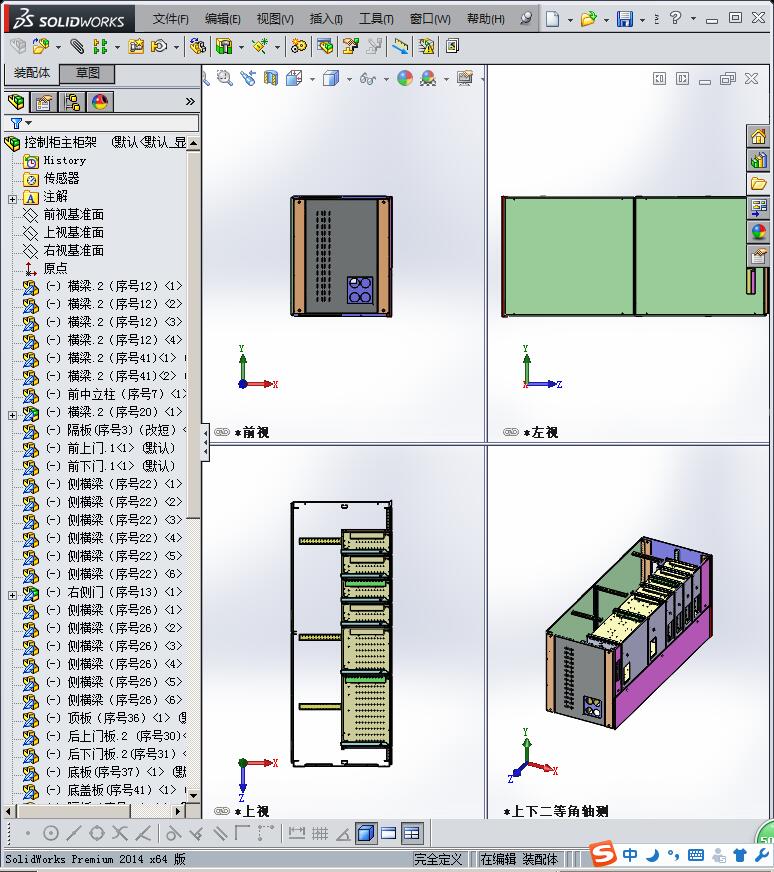Click the Previous View icon
The height and width of the screenshot is (872, 774).
coord(248,78)
